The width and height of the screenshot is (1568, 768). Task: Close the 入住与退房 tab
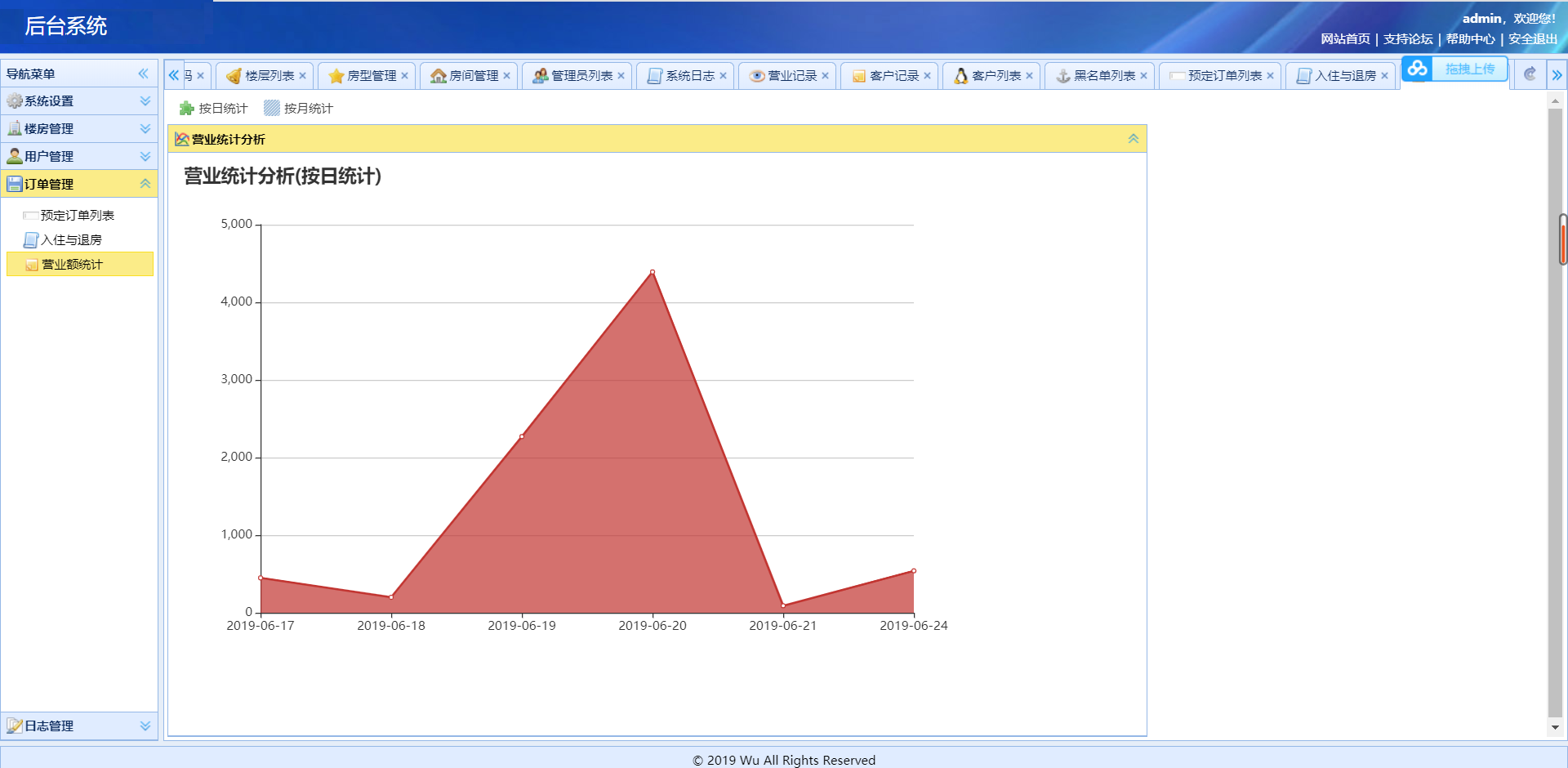pyautogui.click(x=1385, y=76)
